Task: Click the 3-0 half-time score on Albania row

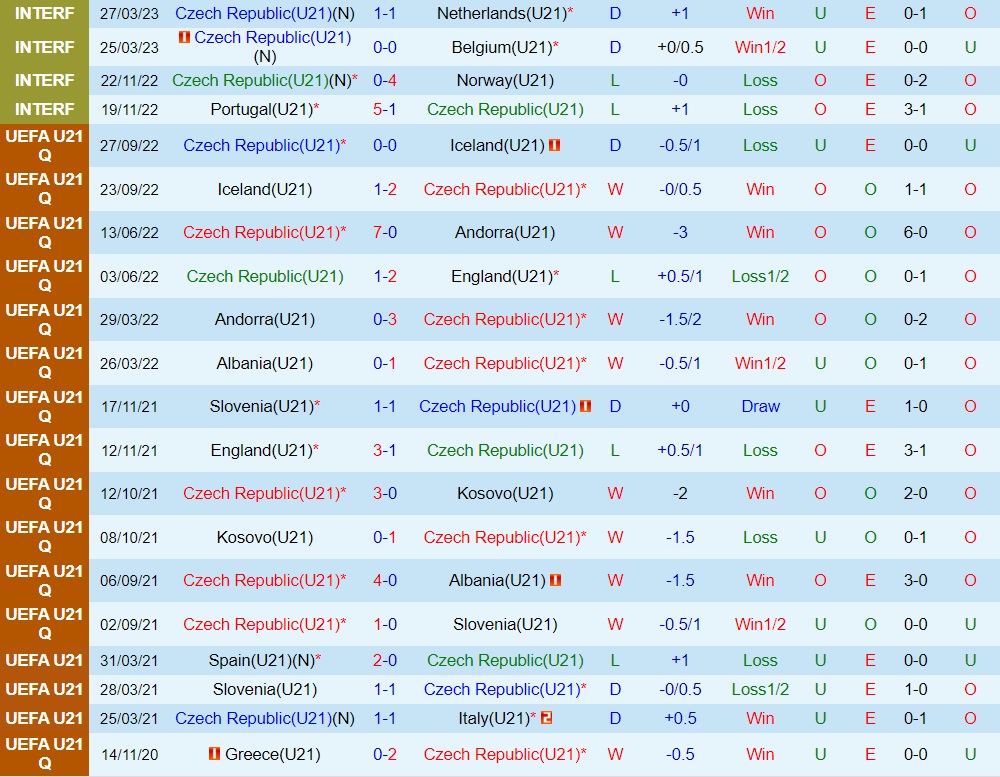Action: [x=915, y=580]
